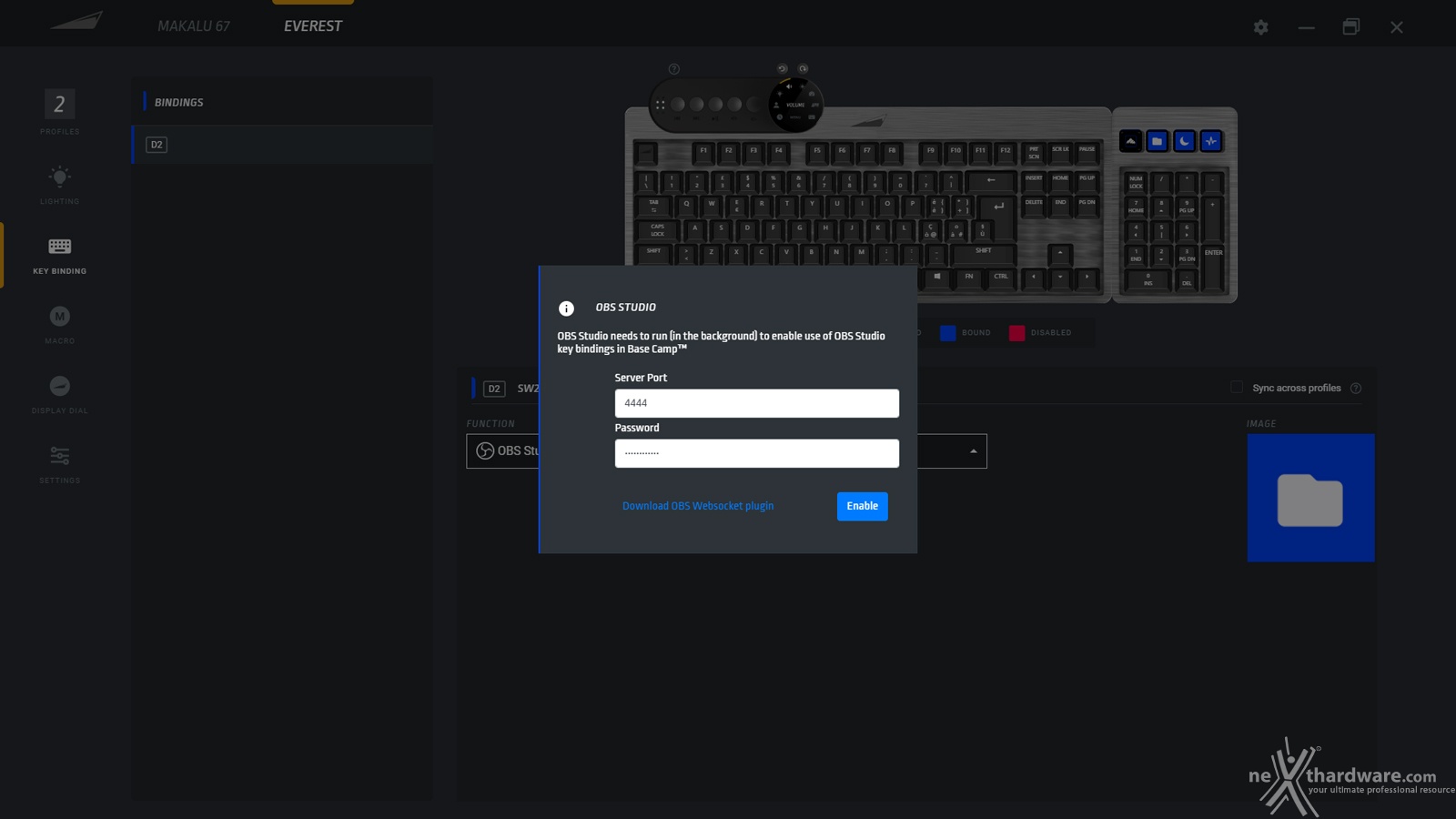Click the Password input field
1456x819 pixels.
tap(756, 453)
